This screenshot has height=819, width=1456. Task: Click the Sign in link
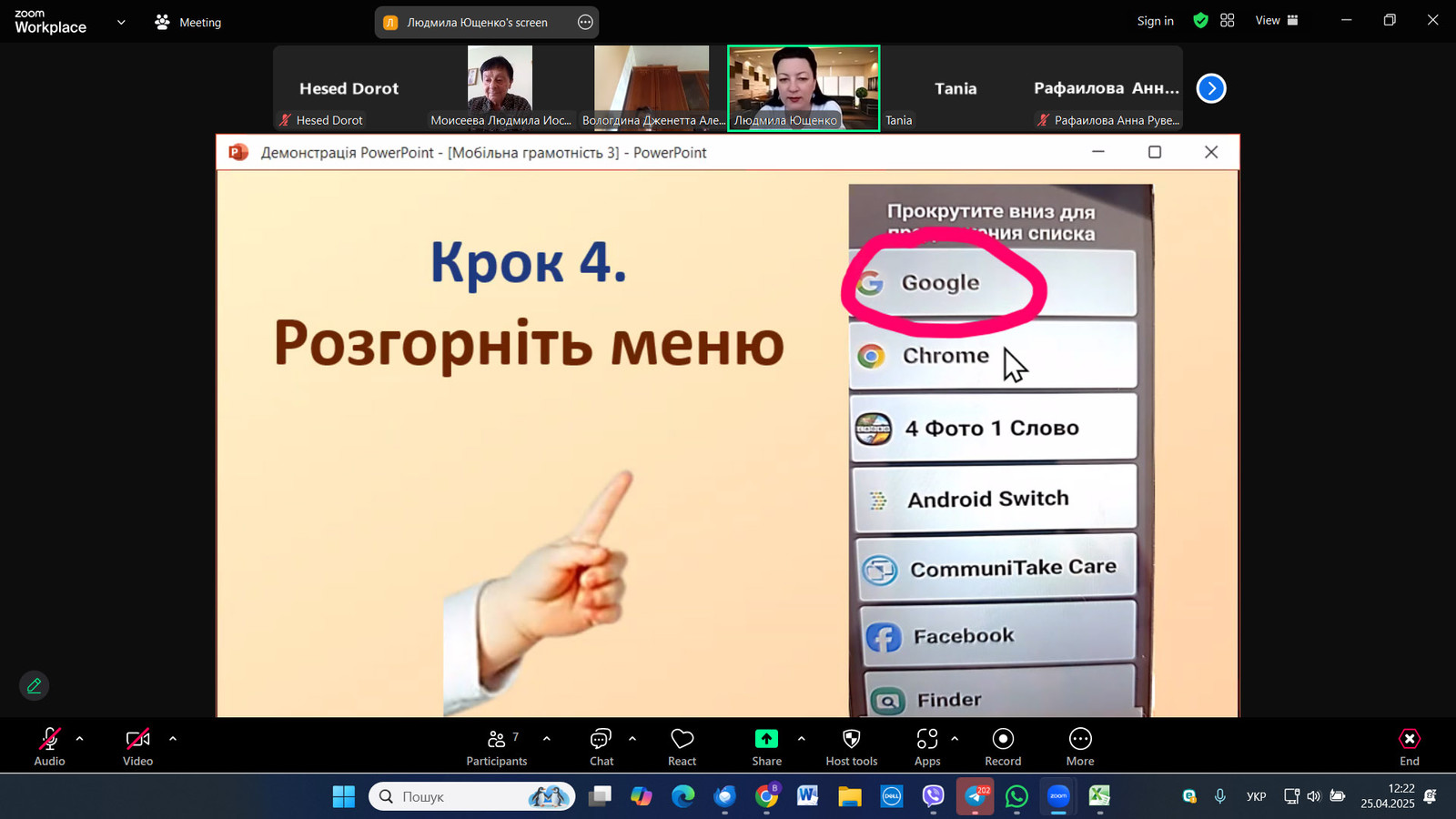[1155, 21]
